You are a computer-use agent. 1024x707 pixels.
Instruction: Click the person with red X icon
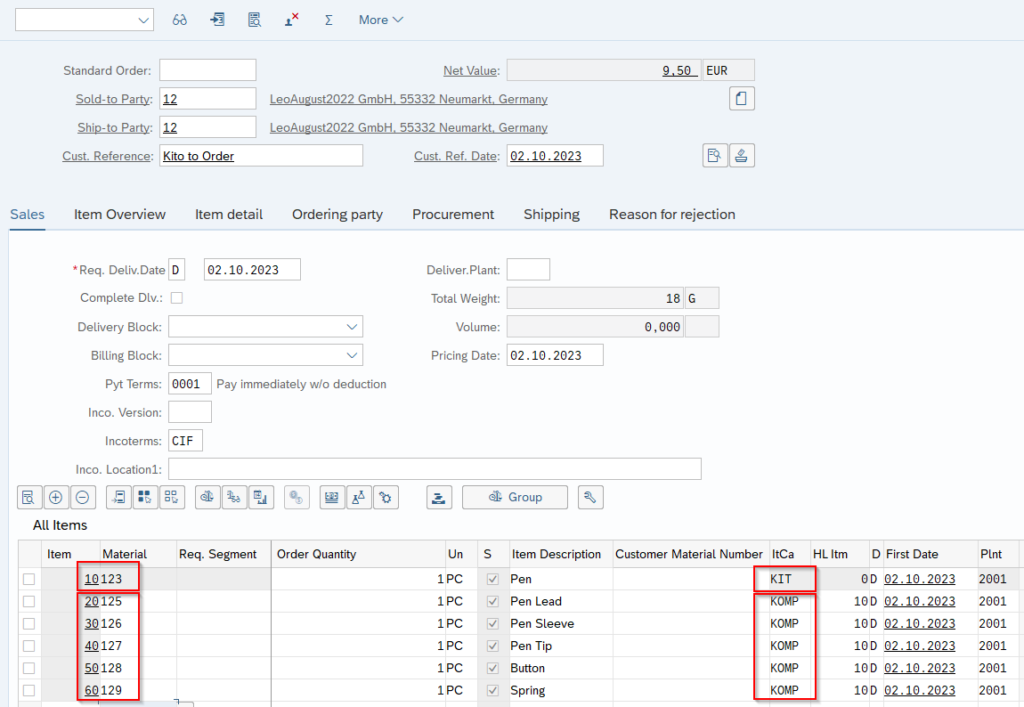tap(291, 20)
